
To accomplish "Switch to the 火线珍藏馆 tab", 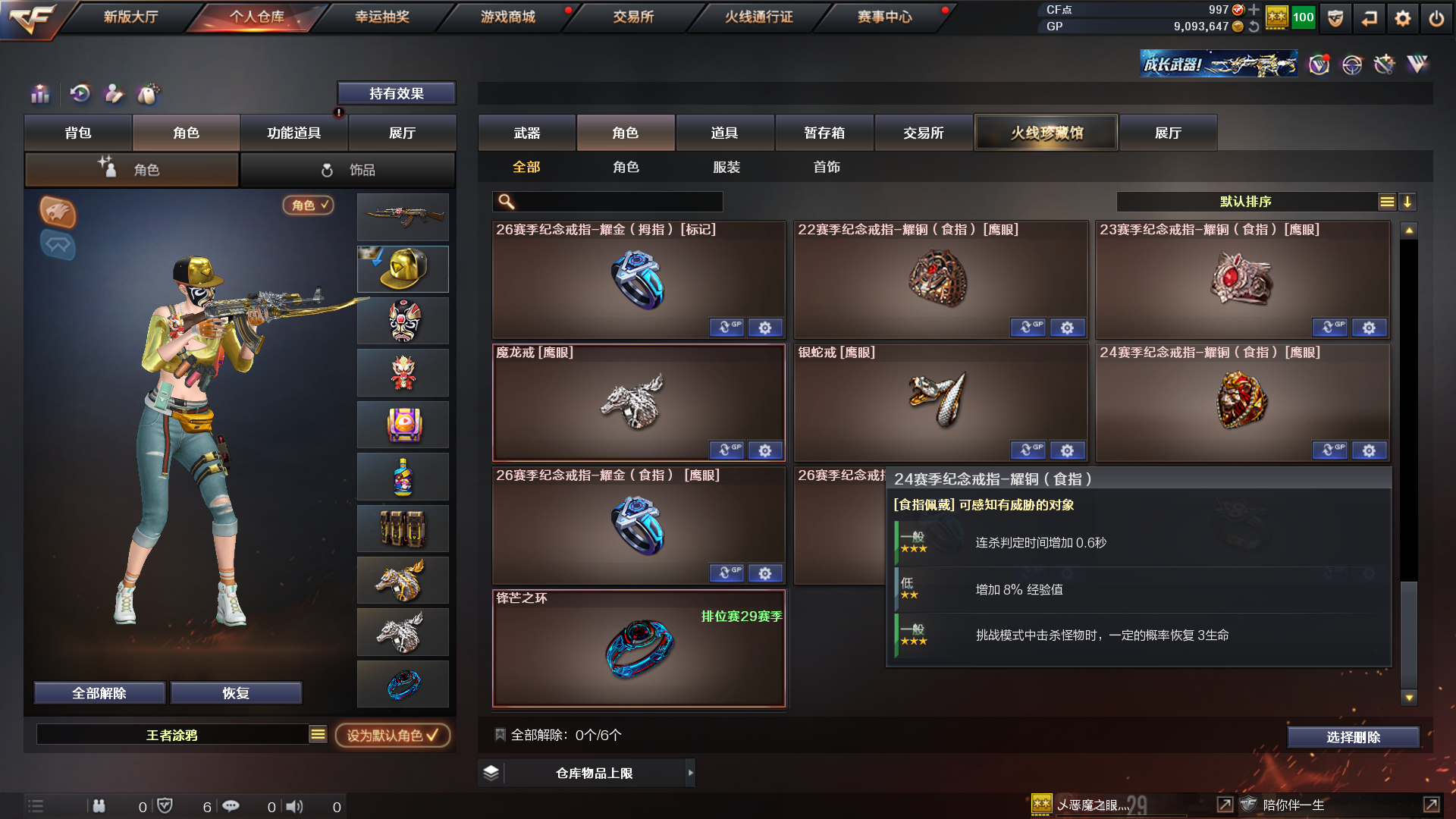I will [x=1046, y=133].
